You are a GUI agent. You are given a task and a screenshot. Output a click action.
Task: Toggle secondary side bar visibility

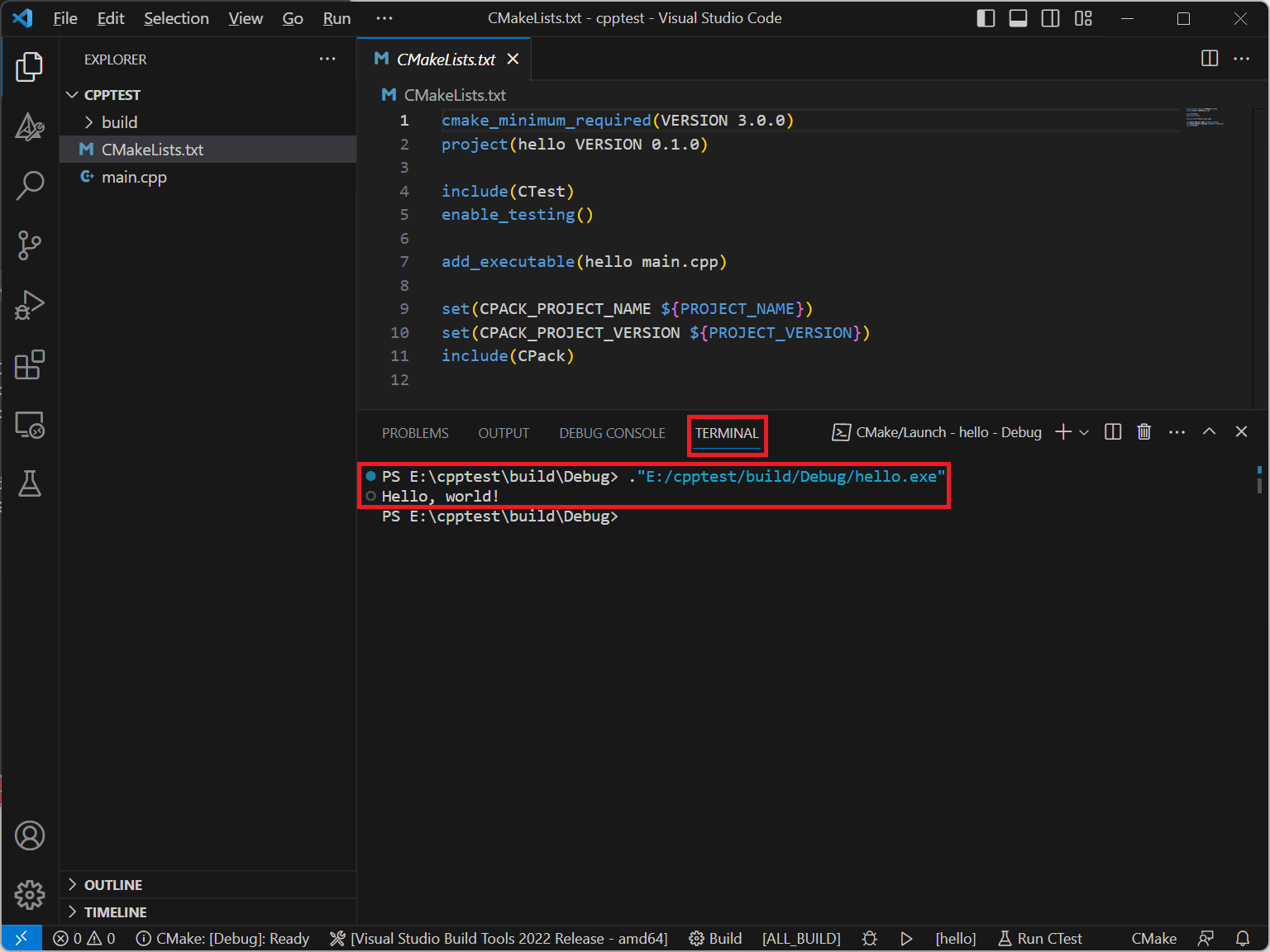click(1050, 18)
